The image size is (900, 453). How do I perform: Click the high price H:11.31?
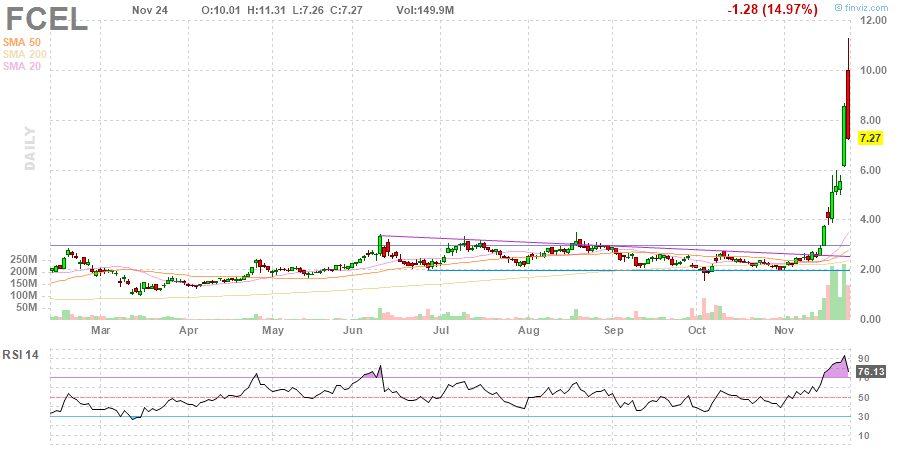(x=266, y=10)
